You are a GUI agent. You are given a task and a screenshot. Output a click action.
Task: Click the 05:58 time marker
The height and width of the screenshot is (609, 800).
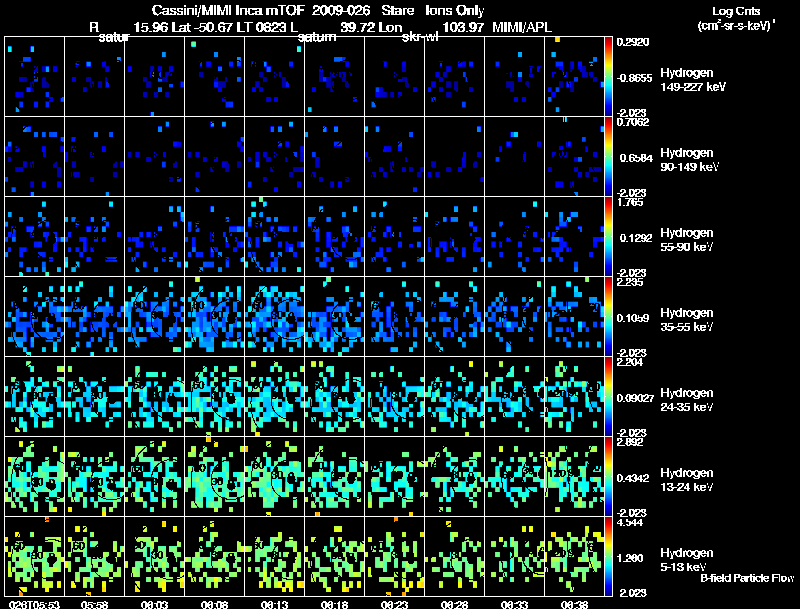click(x=94, y=604)
